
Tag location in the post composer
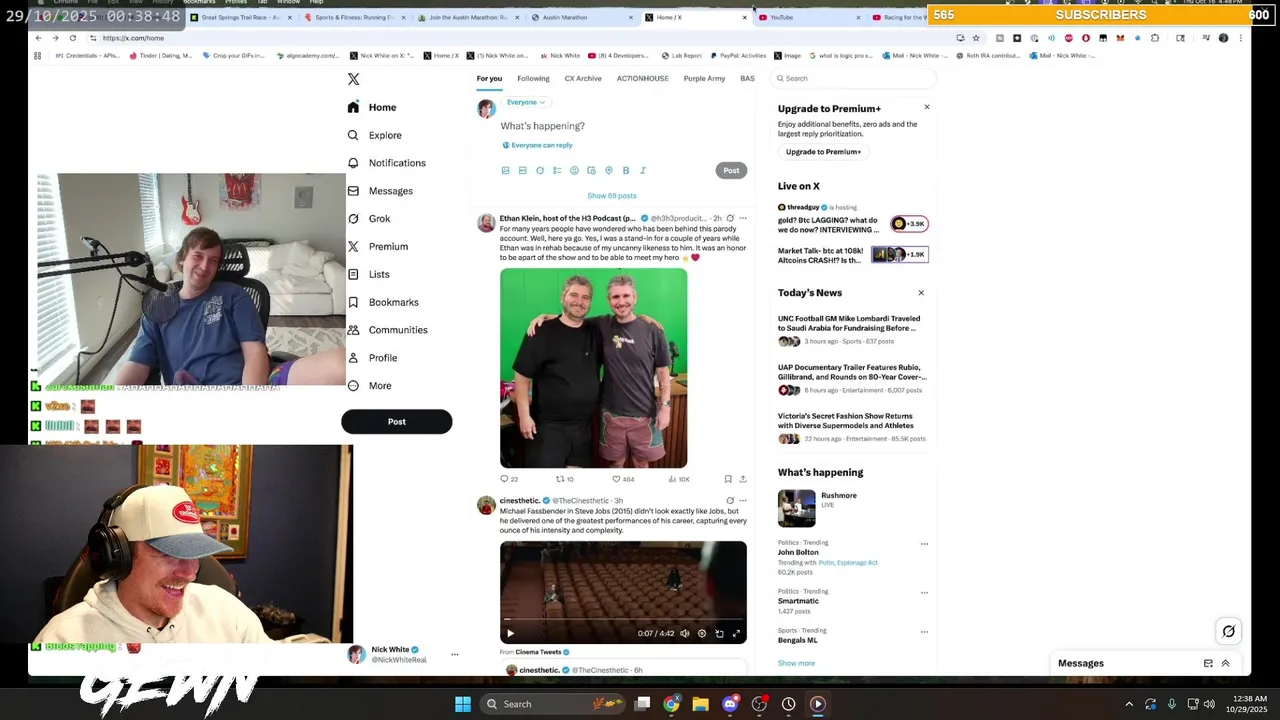click(608, 171)
